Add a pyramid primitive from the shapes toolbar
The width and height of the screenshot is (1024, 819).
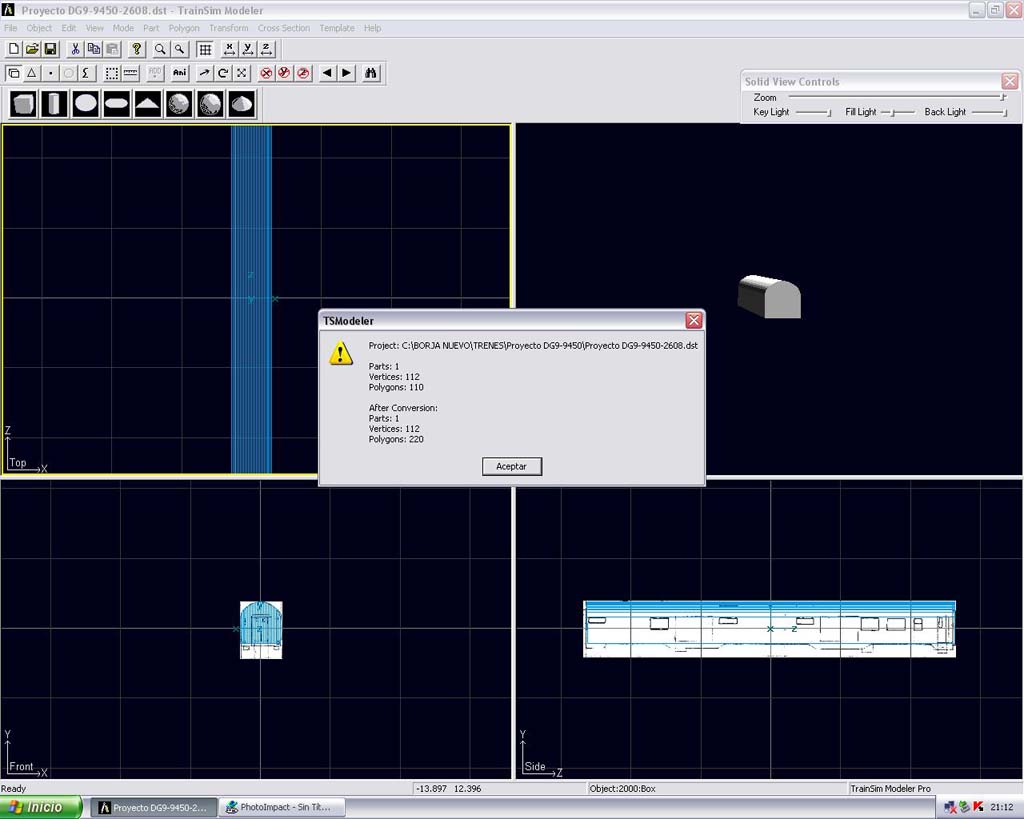click(148, 103)
